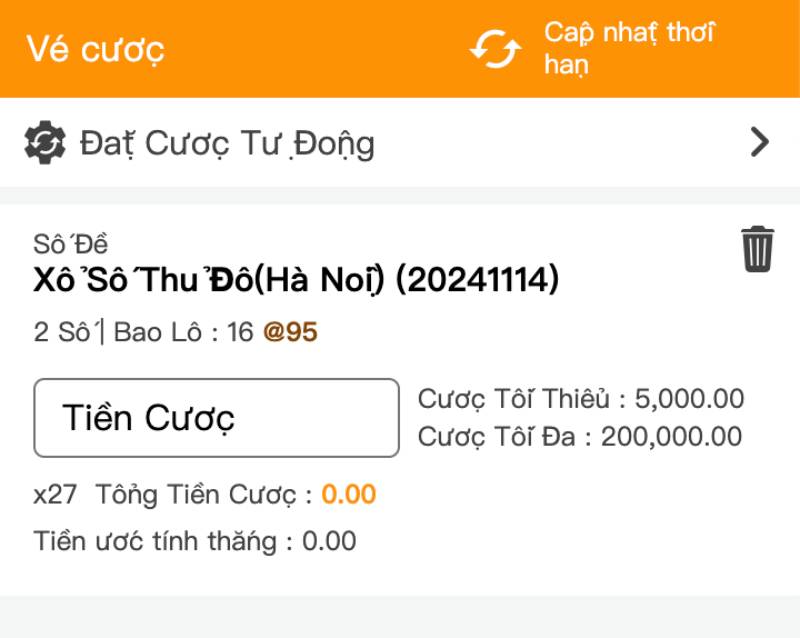Click the refresh icon beside Cập nhật thời hạn
Image resolution: width=800 pixels, height=638 pixels.
[x=497, y=46]
